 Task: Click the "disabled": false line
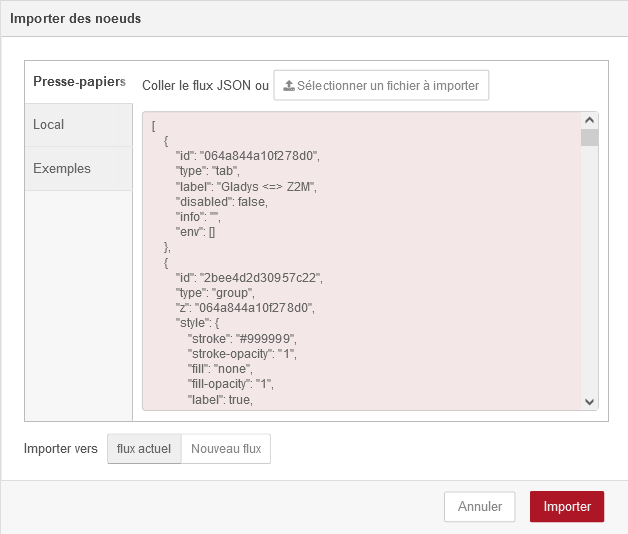[x=221, y=202]
